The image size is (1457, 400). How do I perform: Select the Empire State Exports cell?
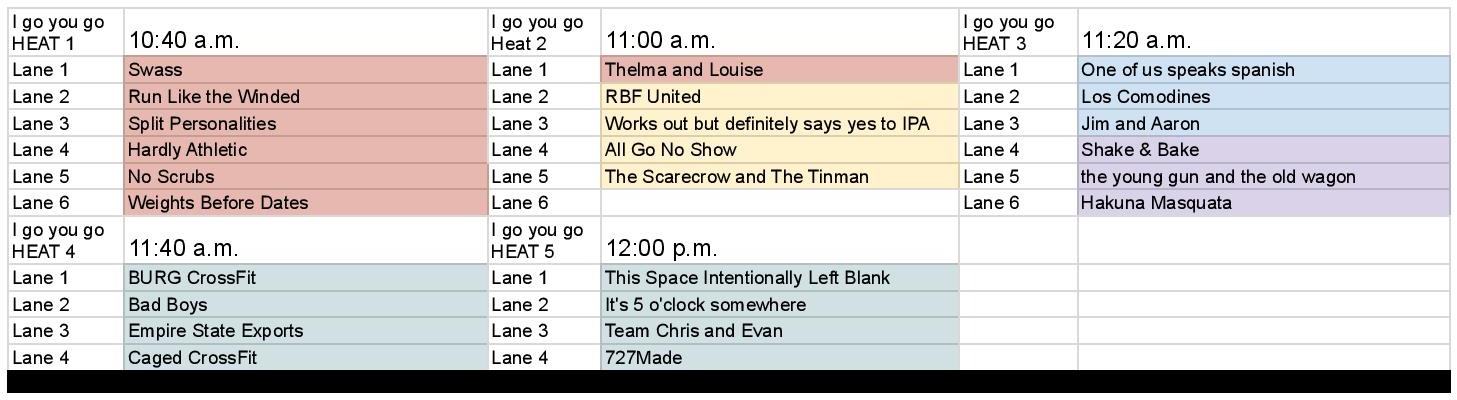click(x=305, y=331)
